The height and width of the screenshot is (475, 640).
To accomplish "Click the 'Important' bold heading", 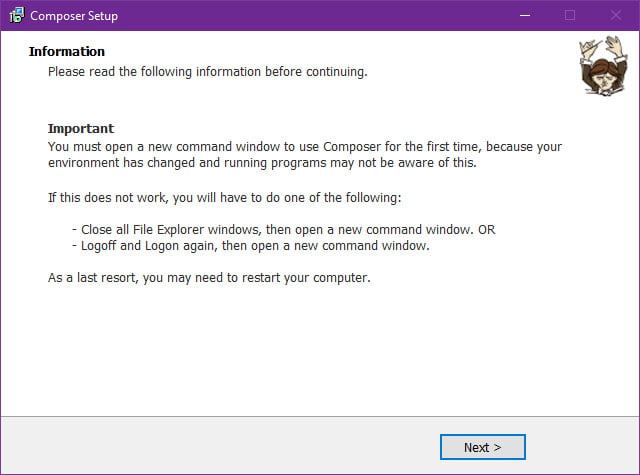I will 81,129.
